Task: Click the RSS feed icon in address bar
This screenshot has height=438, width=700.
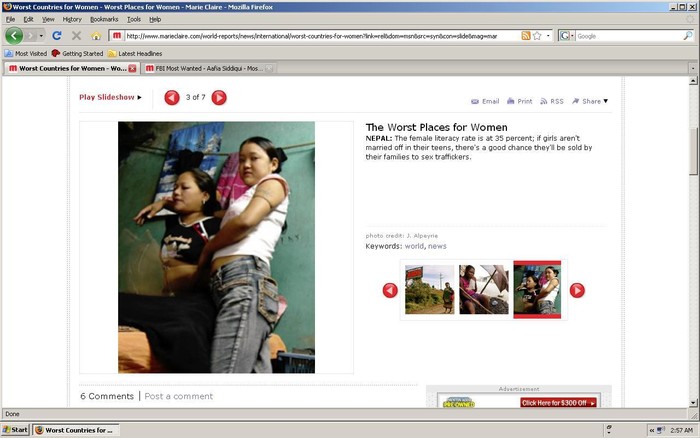Action: tap(526, 35)
